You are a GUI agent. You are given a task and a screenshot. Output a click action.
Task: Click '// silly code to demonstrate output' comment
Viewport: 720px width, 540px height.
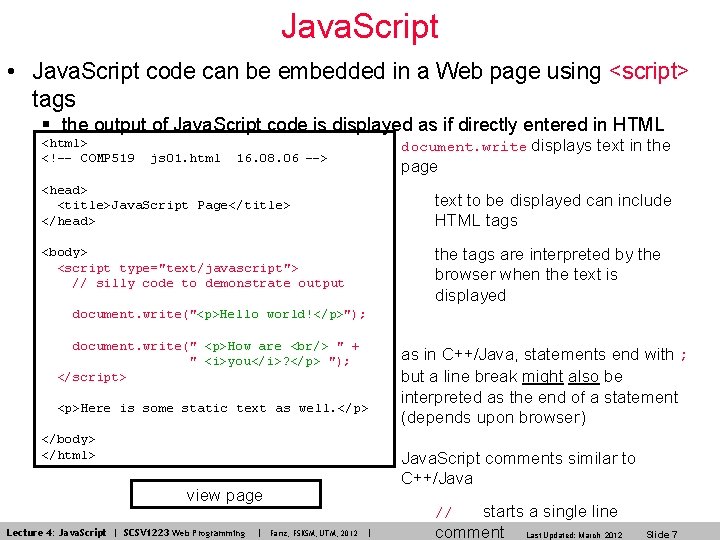[208, 283]
